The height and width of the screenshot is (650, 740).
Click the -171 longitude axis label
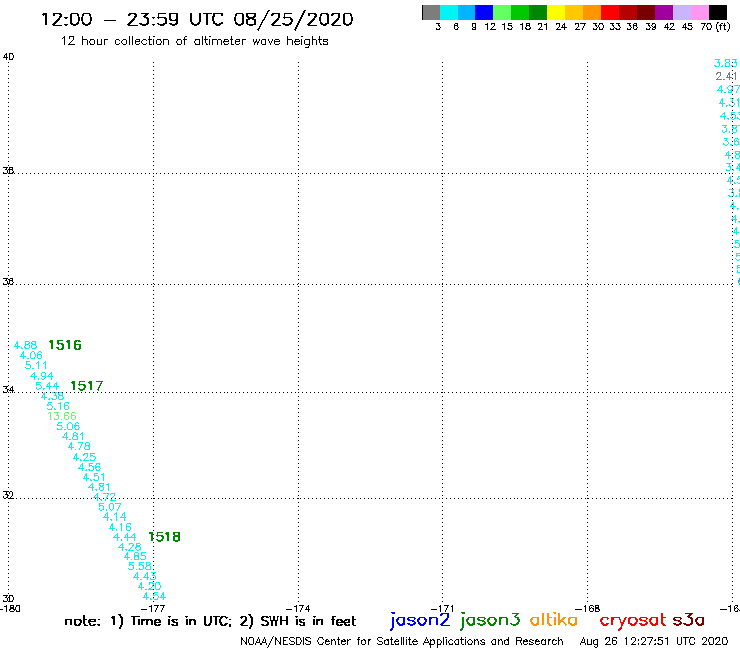coord(442,609)
